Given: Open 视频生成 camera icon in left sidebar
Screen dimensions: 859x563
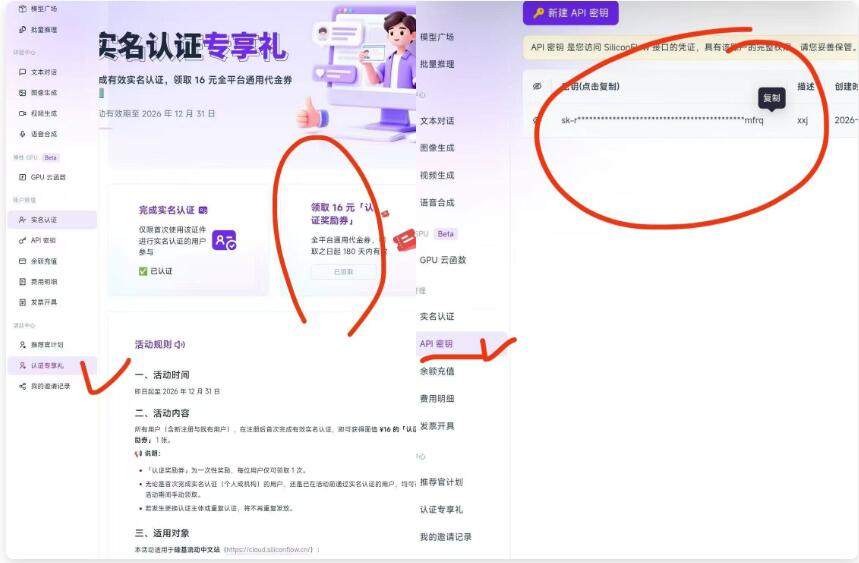Looking at the screenshot, I should 22,113.
